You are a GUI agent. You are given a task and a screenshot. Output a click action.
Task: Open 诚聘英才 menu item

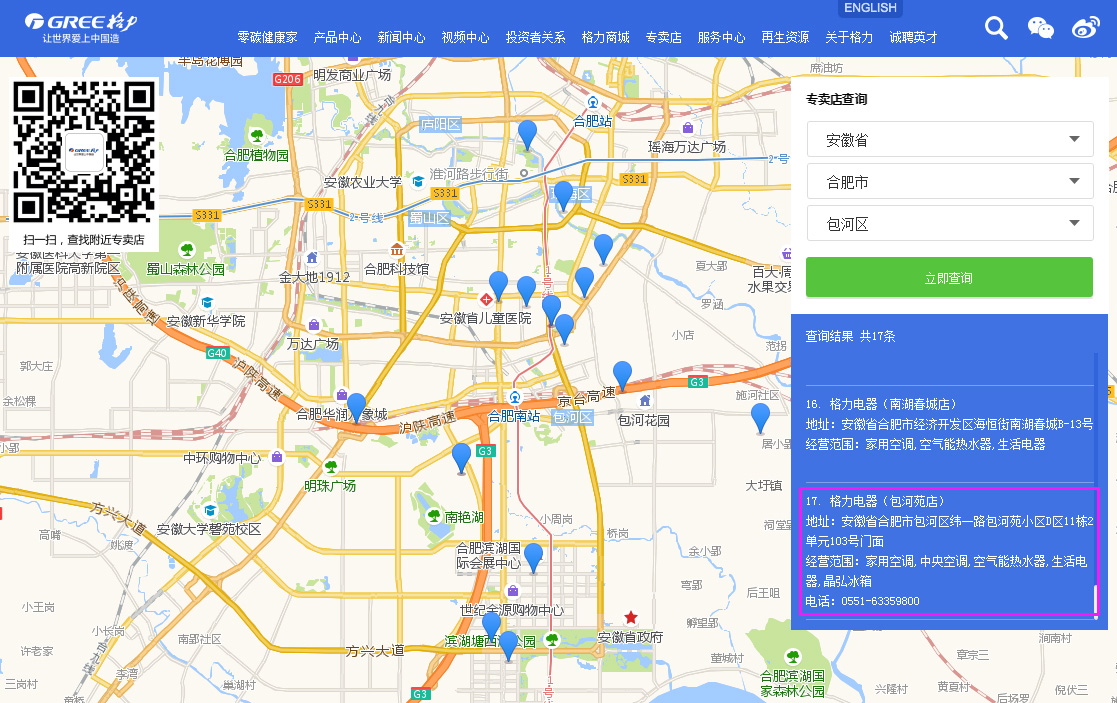point(913,37)
